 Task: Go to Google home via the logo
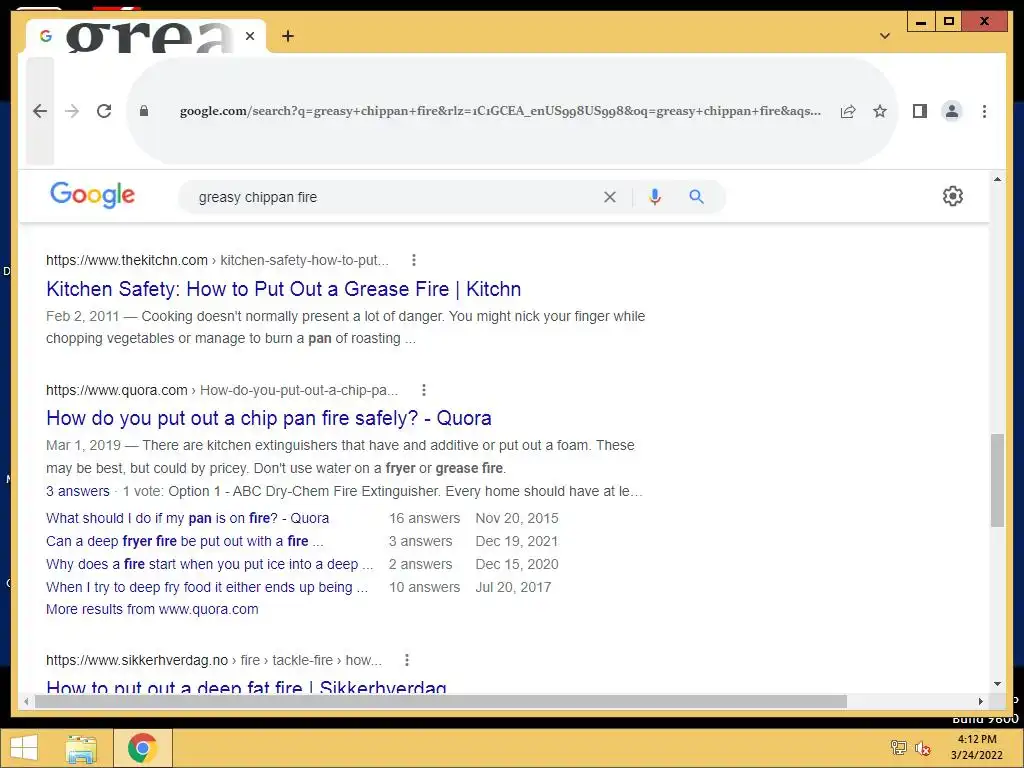(x=92, y=195)
